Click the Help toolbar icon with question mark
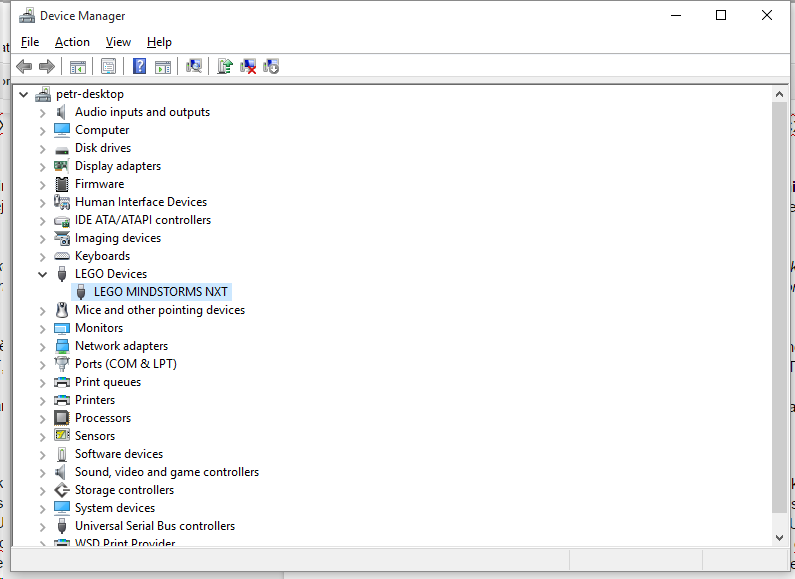The height and width of the screenshot is (579, 795). (139, 66)
